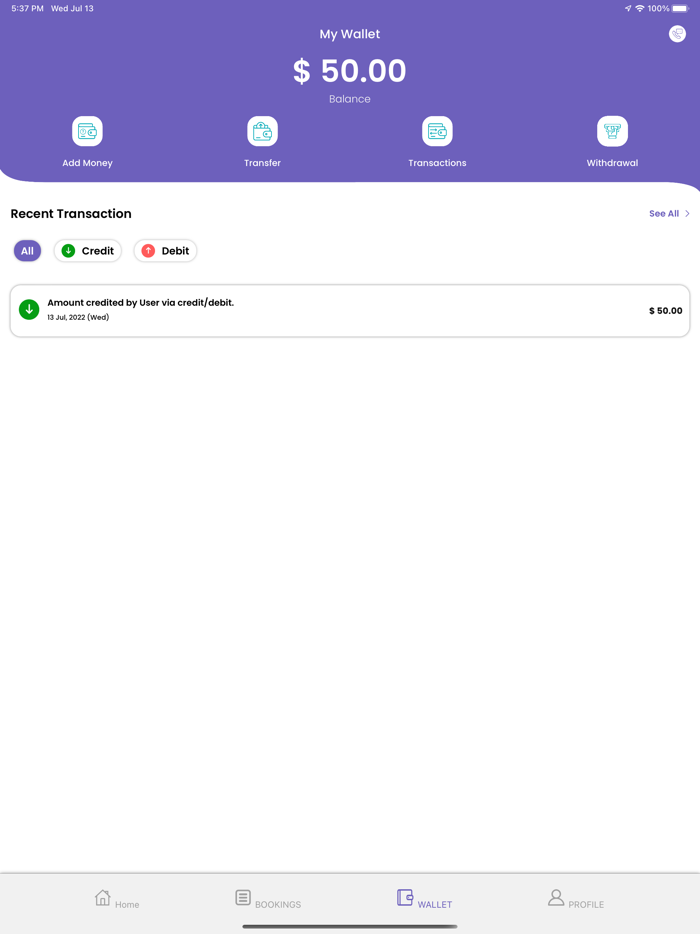Click the $ 50.00 transaction amount
This screenshot has width=700, height=934.
tap(665, 310)
